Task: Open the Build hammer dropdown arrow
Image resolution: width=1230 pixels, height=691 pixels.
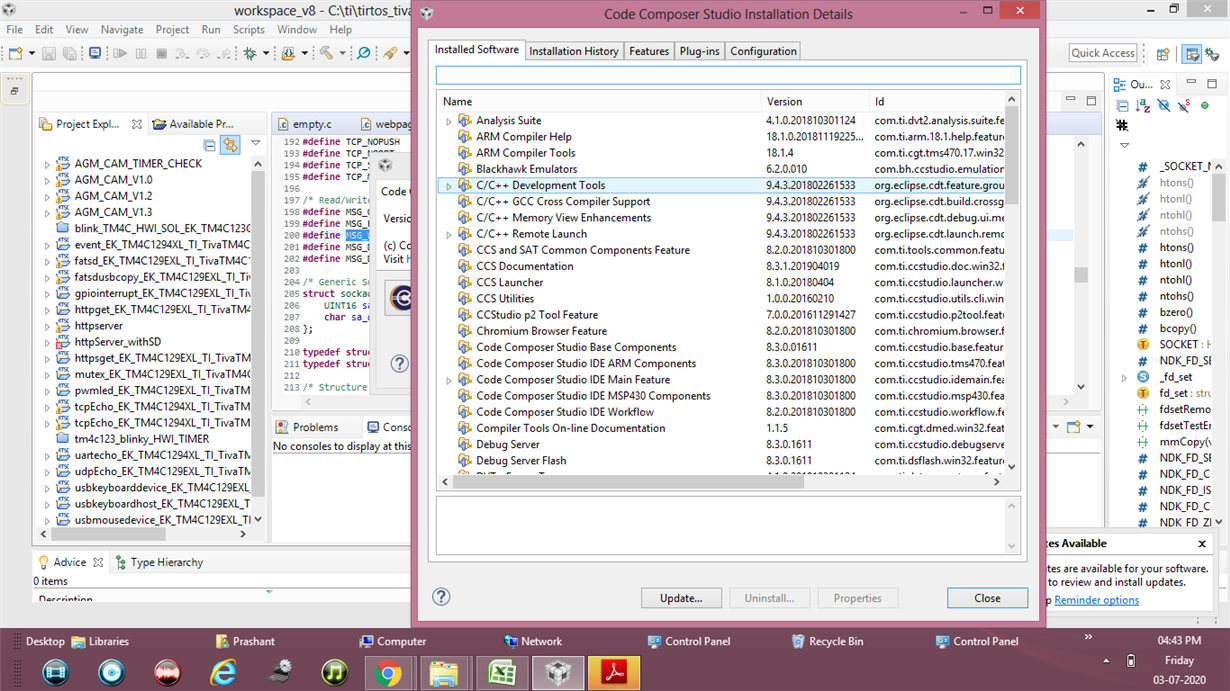Action: (x=341, y=54)
